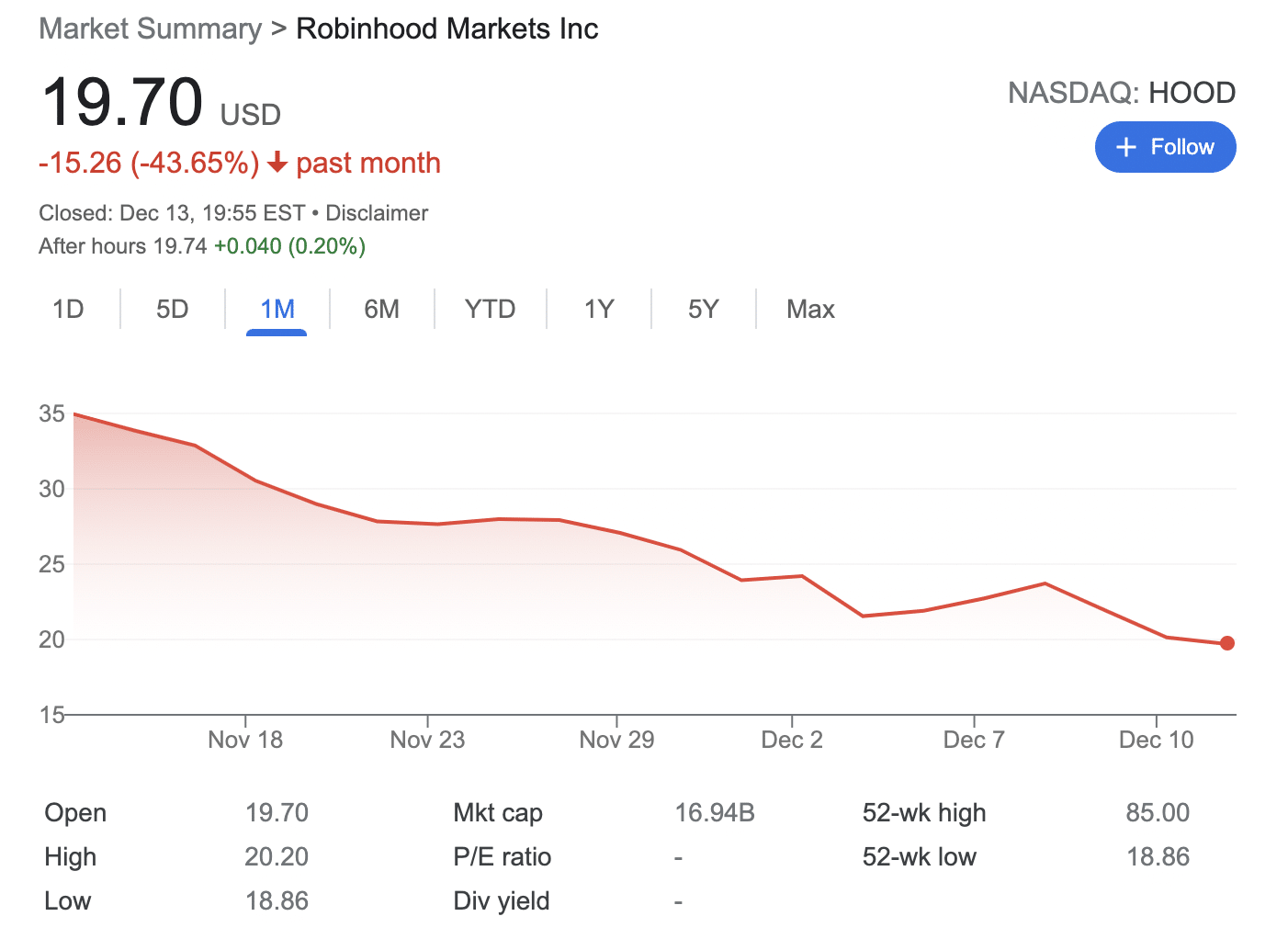Image resolution: width=1288 pixels, height=939 pixels.
Task: Click the Closed: Dec 13, 19:55 EST text
Action: pyautogui.click(x=172, y=213)
